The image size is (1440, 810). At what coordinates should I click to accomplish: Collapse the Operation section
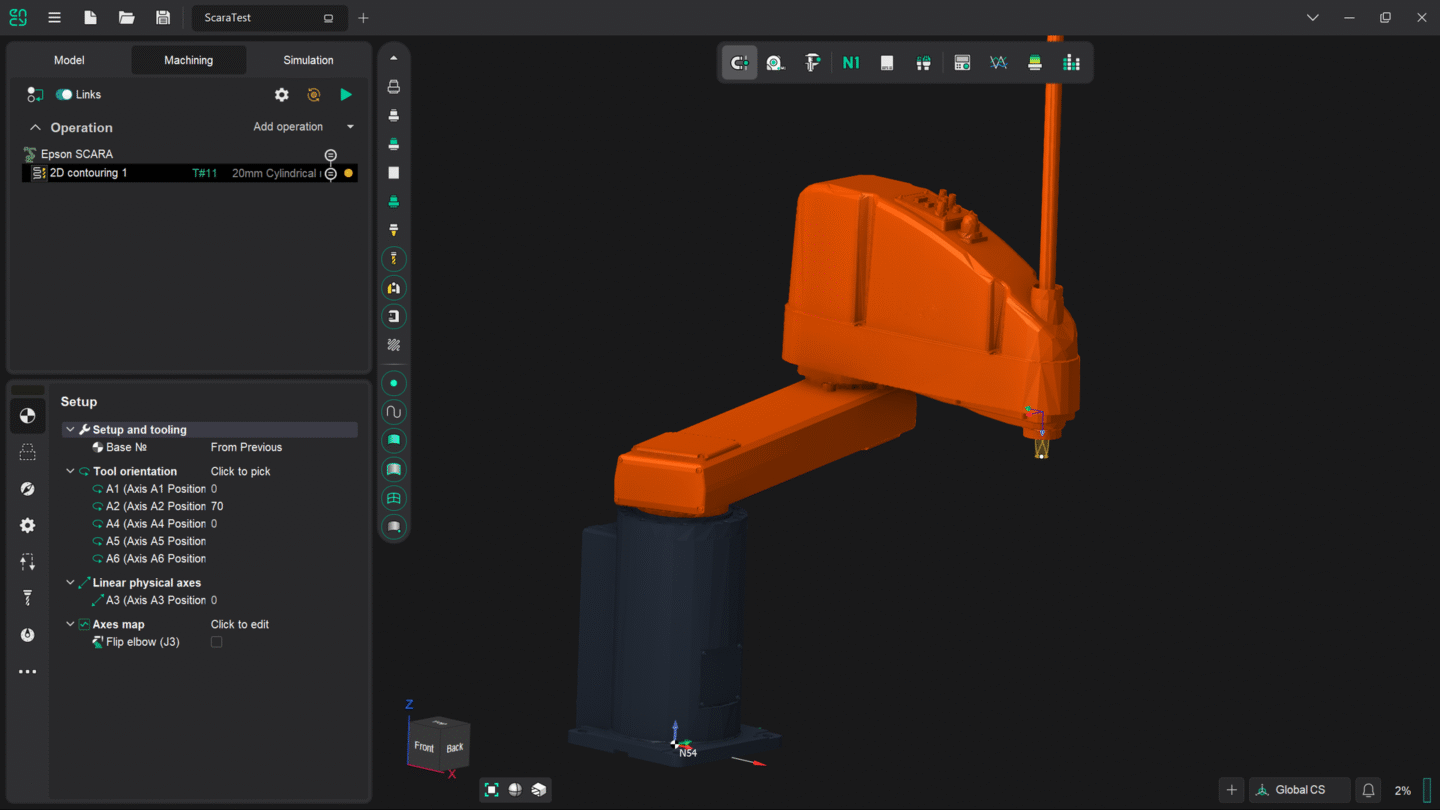point(38,127)
